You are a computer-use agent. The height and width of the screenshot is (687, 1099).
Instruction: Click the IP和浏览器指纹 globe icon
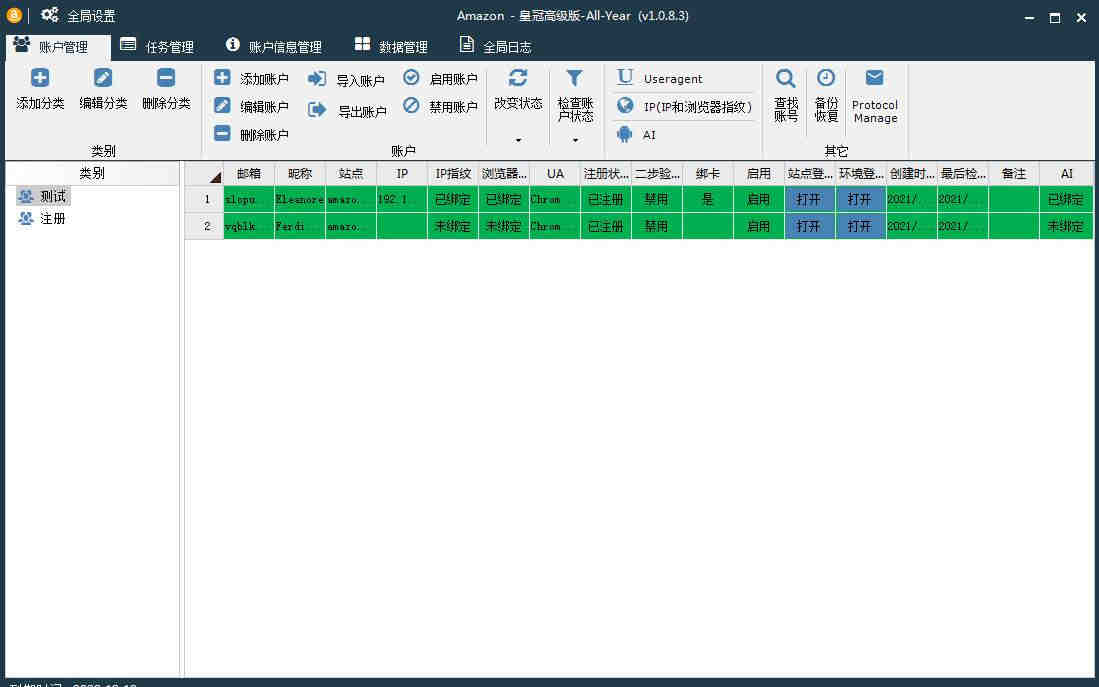(x=625, y=106)
